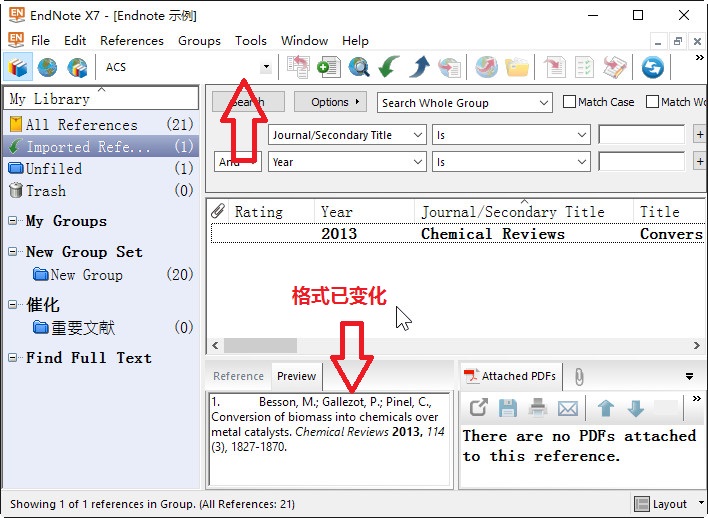Click the Copy to Local Library icon
The width and height of the screenshot is (708, 518).
click(298, 67)
